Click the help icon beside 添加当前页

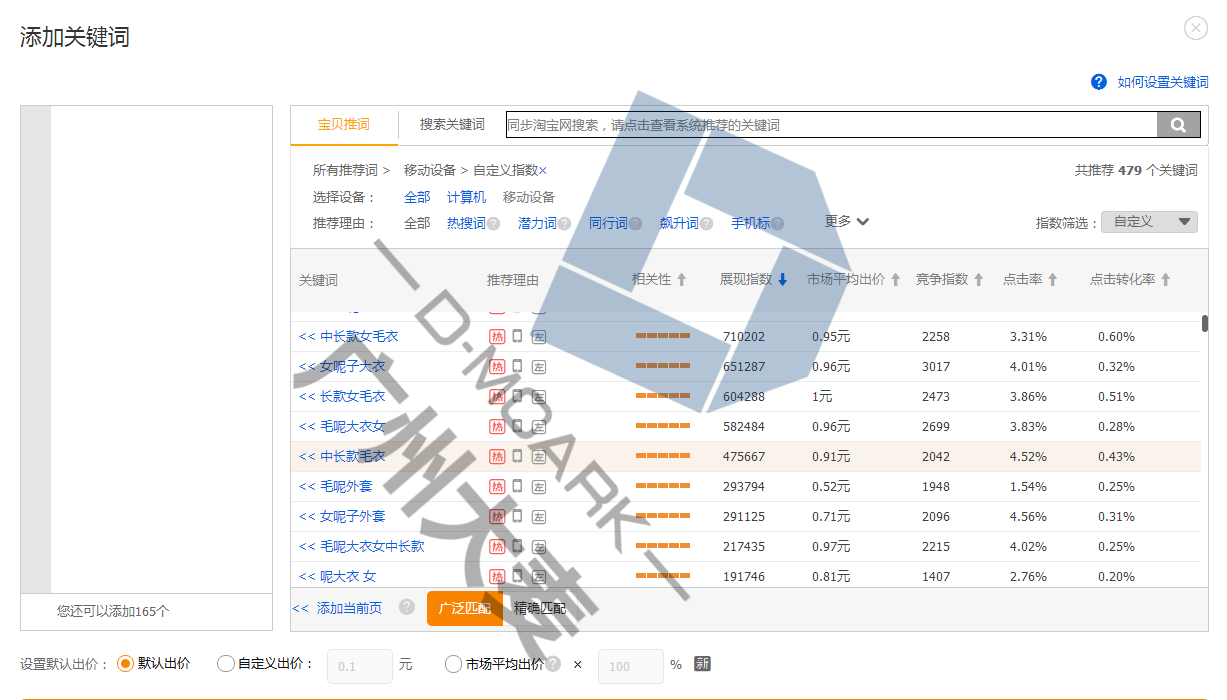[406, 607]
